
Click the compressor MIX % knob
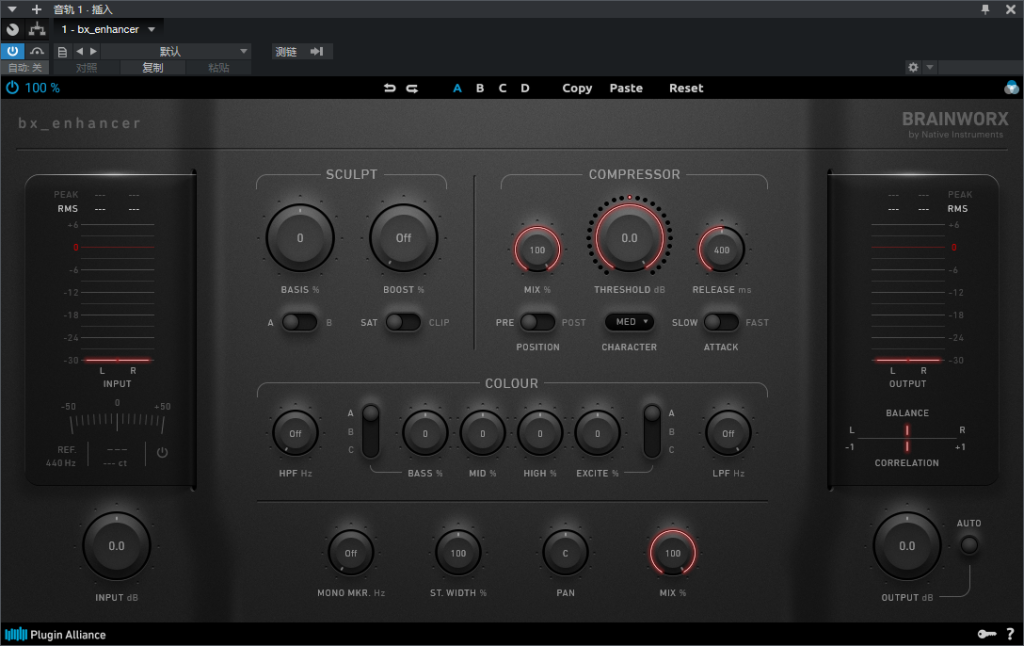537,250
